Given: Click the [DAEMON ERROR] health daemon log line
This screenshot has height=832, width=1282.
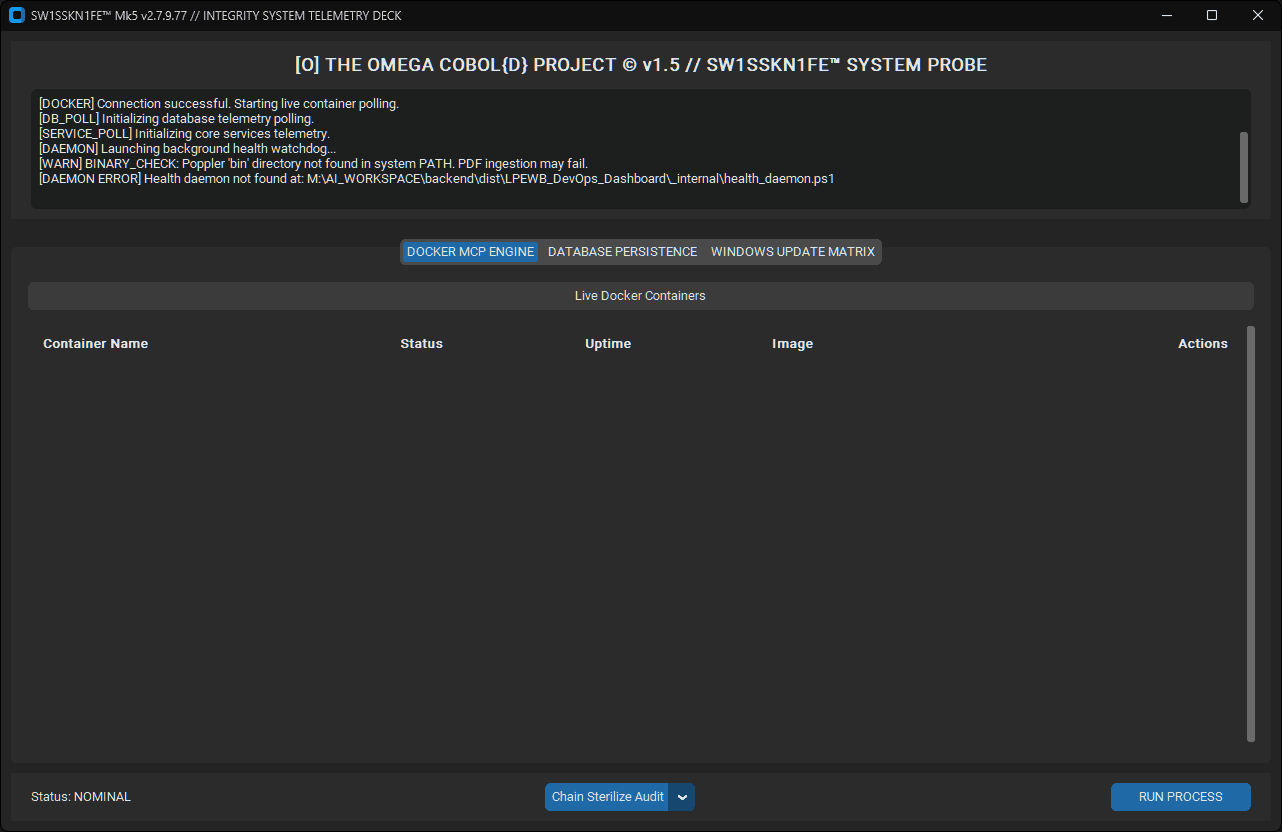Looking at the screenshot, I should point(436,179).
